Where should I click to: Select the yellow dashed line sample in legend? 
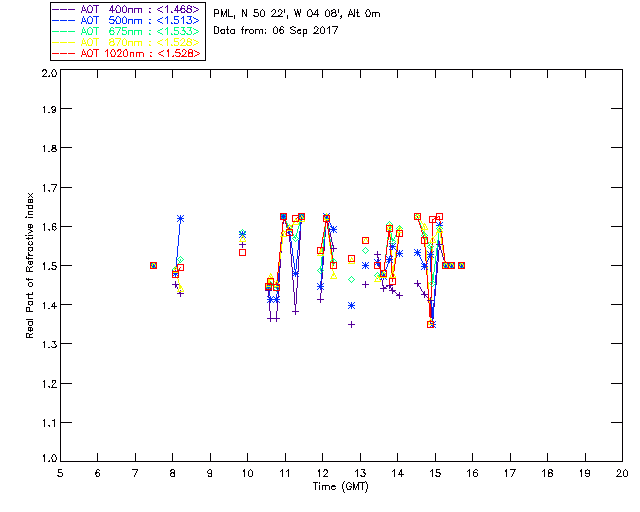pos(64,42)
